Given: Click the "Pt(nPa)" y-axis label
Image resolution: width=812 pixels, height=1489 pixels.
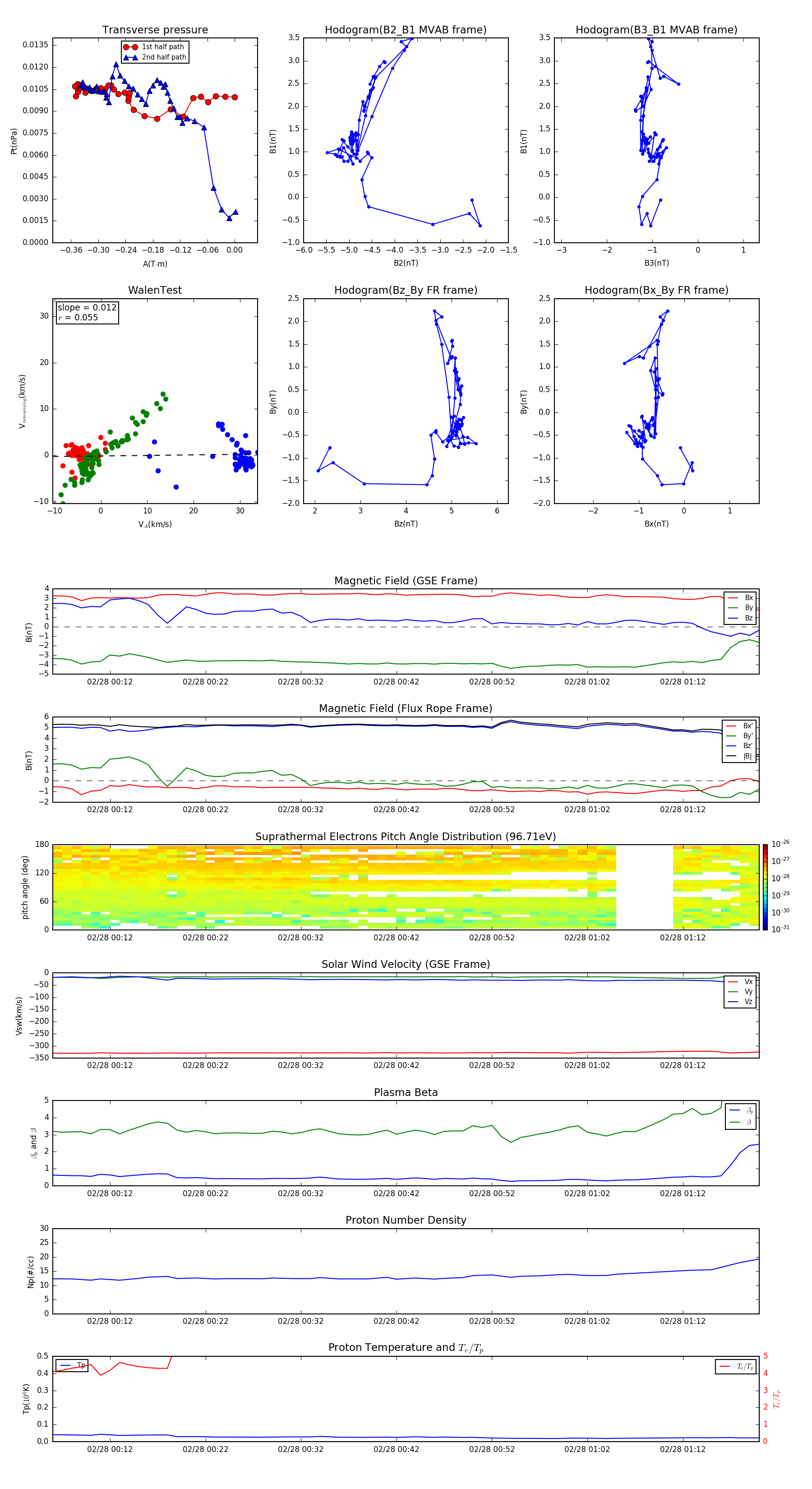Looking at the screenshot, I should (14, 140).
